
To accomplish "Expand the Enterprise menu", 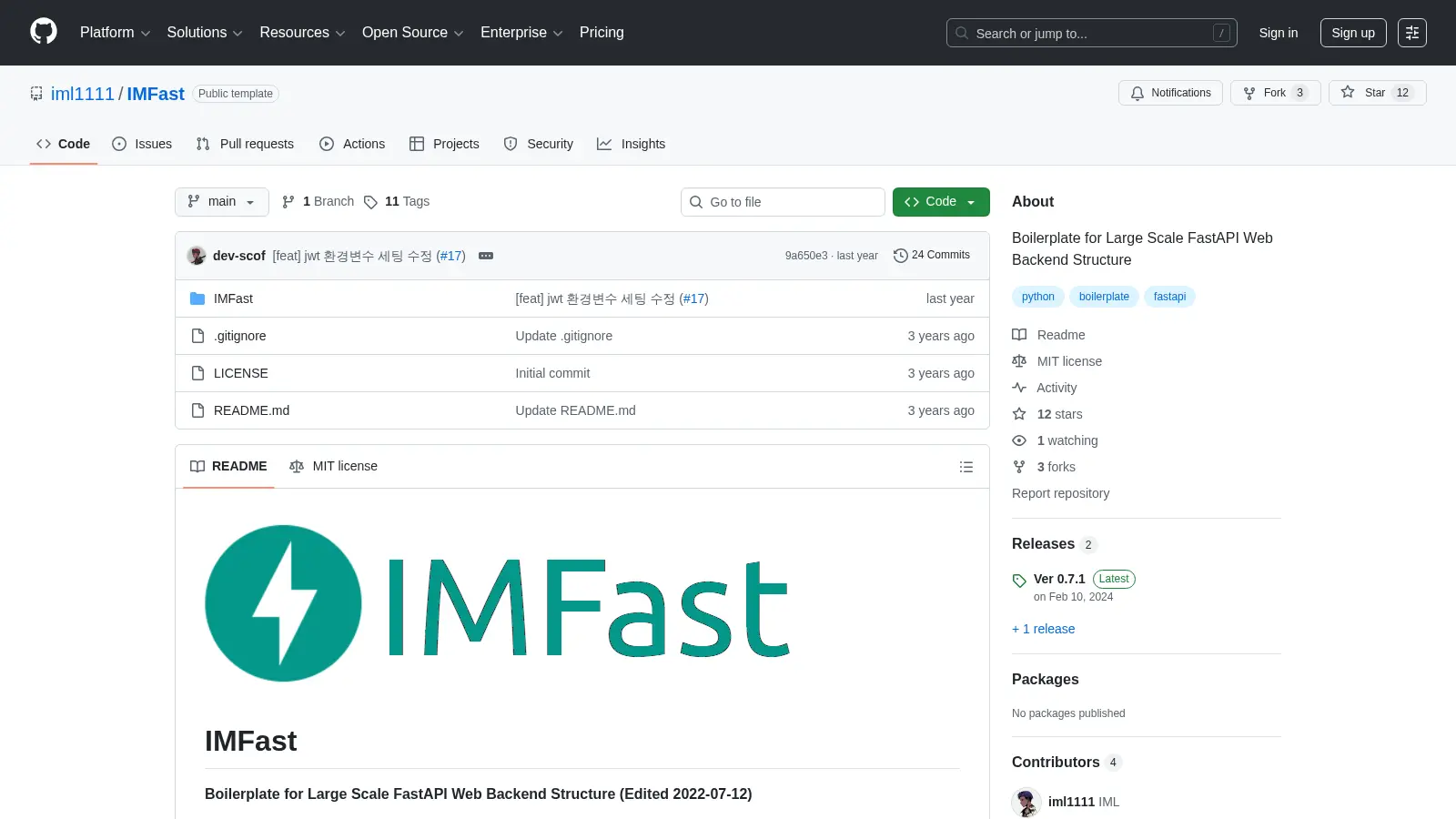I will coord(521,33).
